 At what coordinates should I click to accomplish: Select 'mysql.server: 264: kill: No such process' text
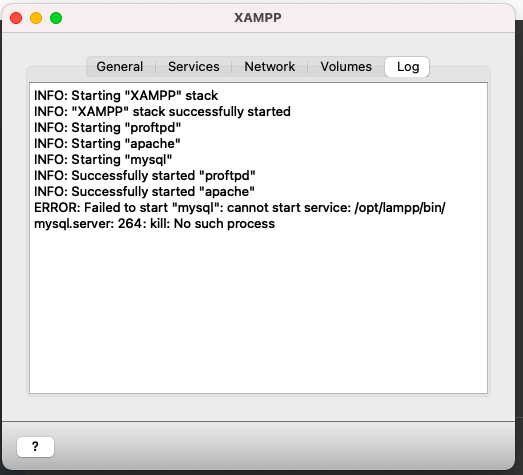point(154,224)
